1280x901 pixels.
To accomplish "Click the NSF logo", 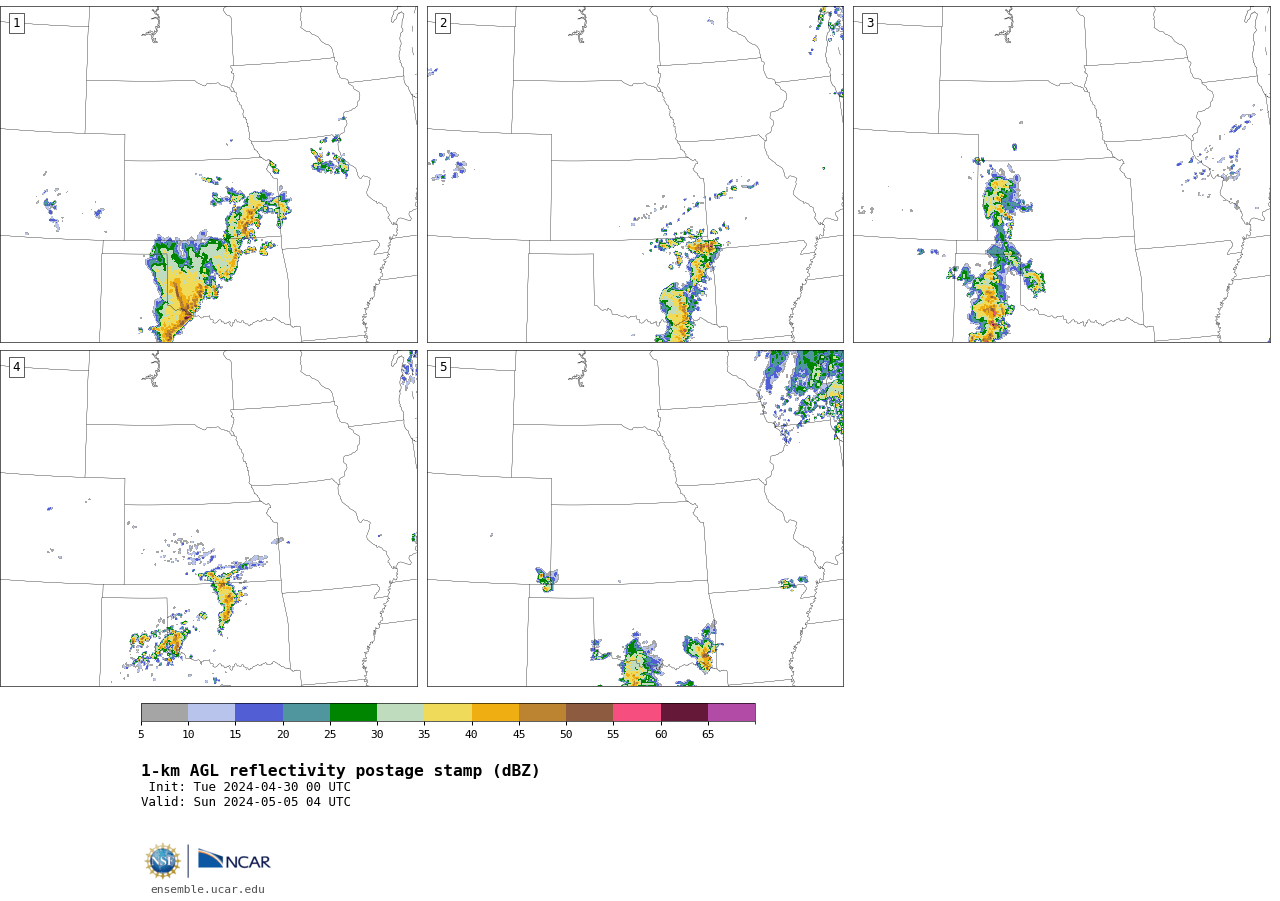I will 163,861.
